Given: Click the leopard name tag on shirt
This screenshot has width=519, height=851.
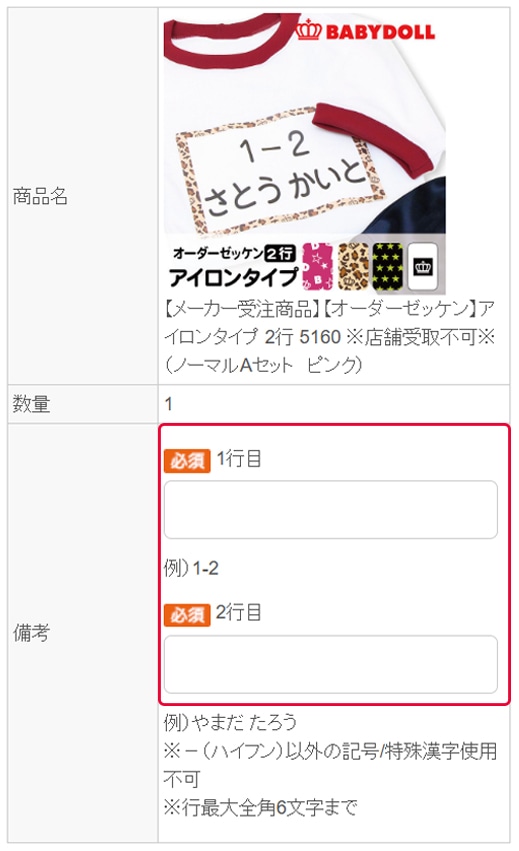Looking at the screenshot, I should point(280,171).
